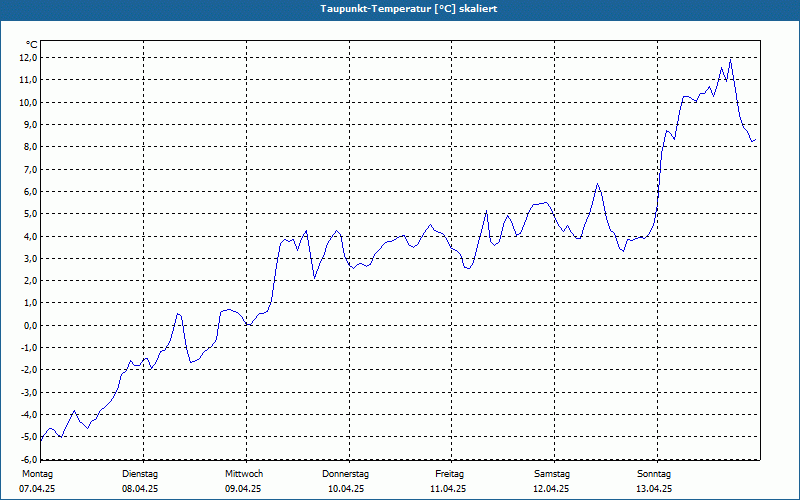Click the 2,0 axis label
The image size is (800, 500).
[x=30, y=281]
